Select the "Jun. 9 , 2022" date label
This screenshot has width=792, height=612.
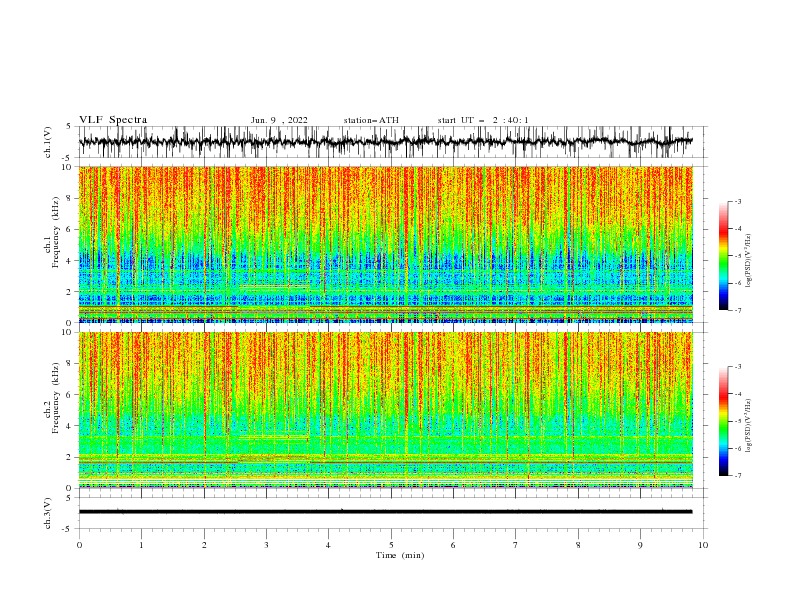279,120
